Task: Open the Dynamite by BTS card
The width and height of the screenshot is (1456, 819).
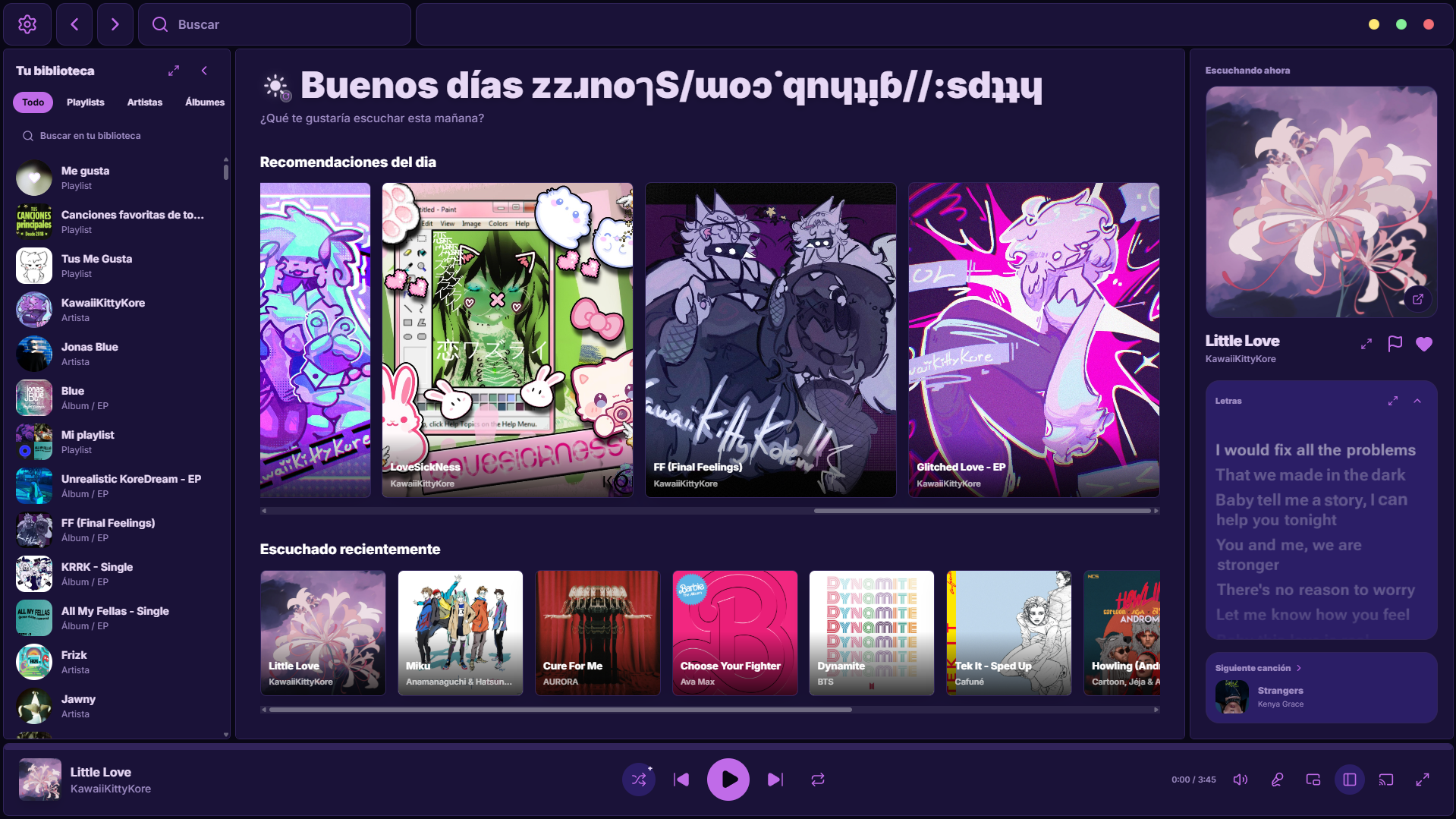Action: pyautogui.click(x=872, y=633)
